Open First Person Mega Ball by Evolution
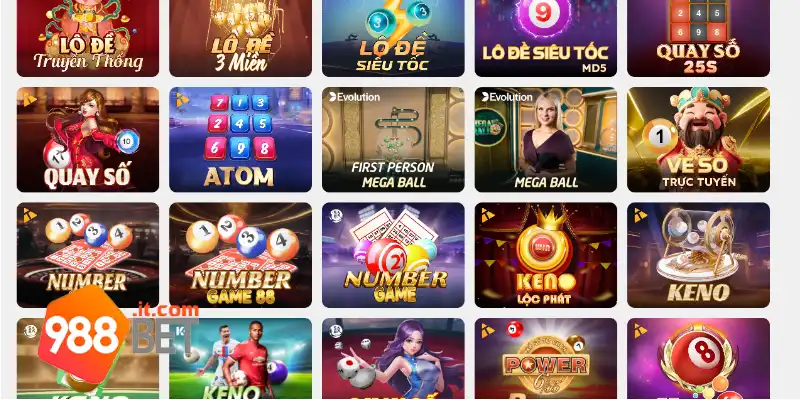 (393, 140)
